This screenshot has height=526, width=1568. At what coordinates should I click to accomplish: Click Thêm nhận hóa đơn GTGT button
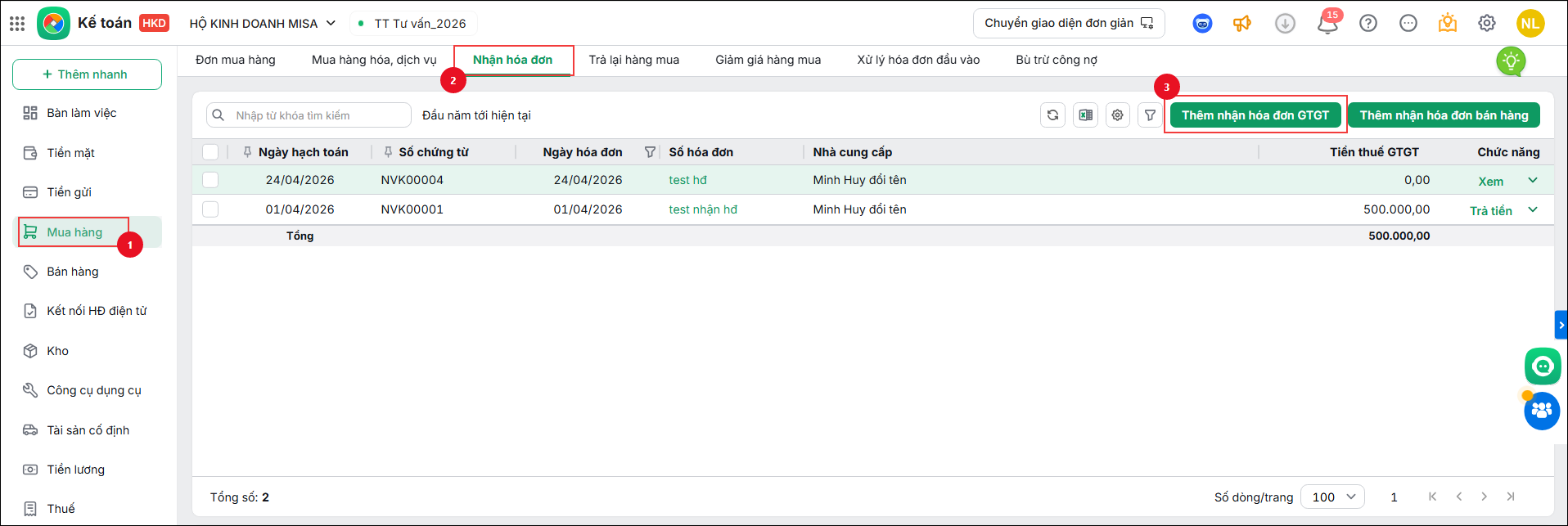coord(1255,115)
